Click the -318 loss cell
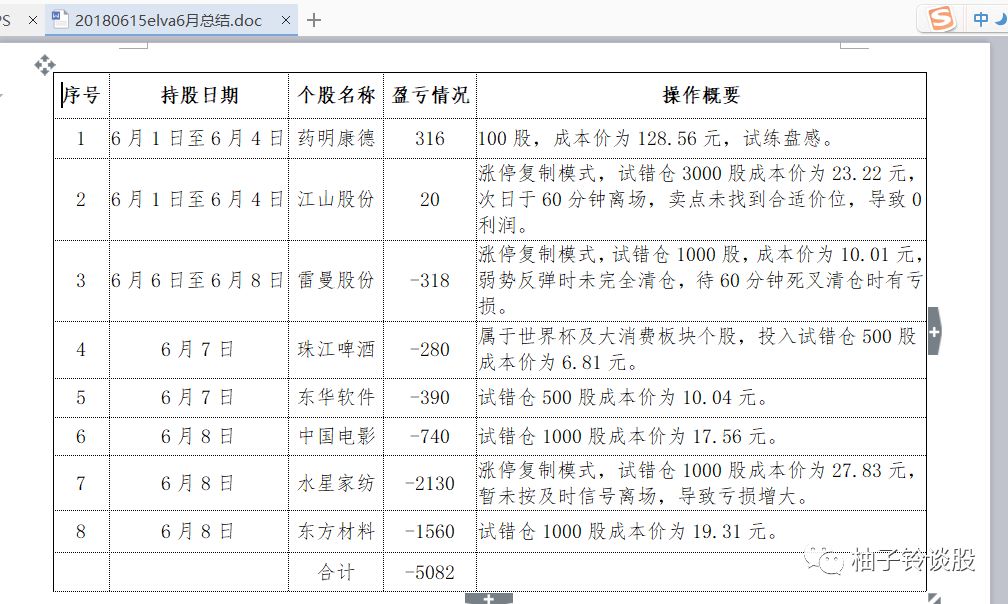1008x604 pixels. click(430, 281)
